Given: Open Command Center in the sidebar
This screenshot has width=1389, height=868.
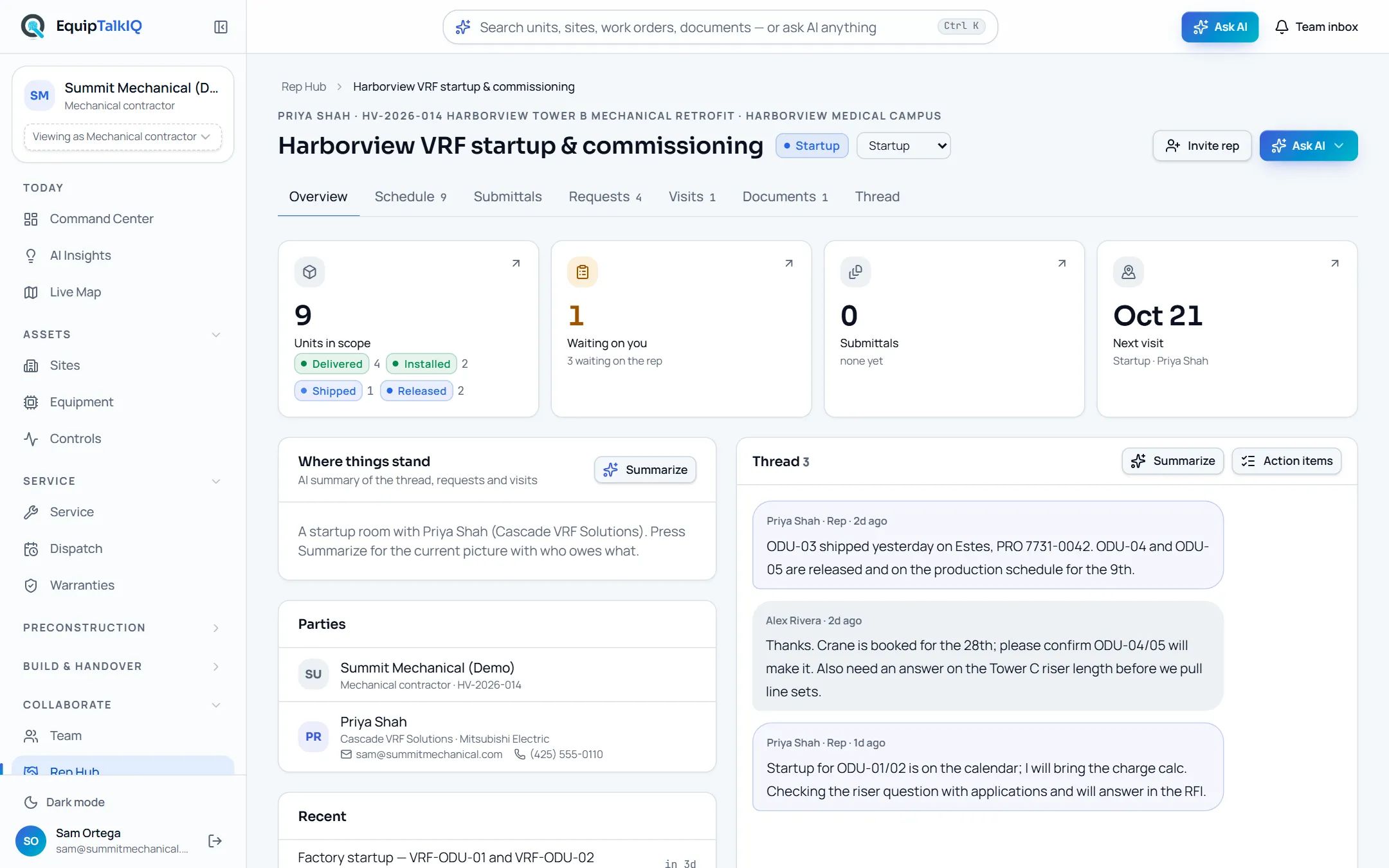Looking at the screenshot, I should pyautogui.click(x=122, y=219).
